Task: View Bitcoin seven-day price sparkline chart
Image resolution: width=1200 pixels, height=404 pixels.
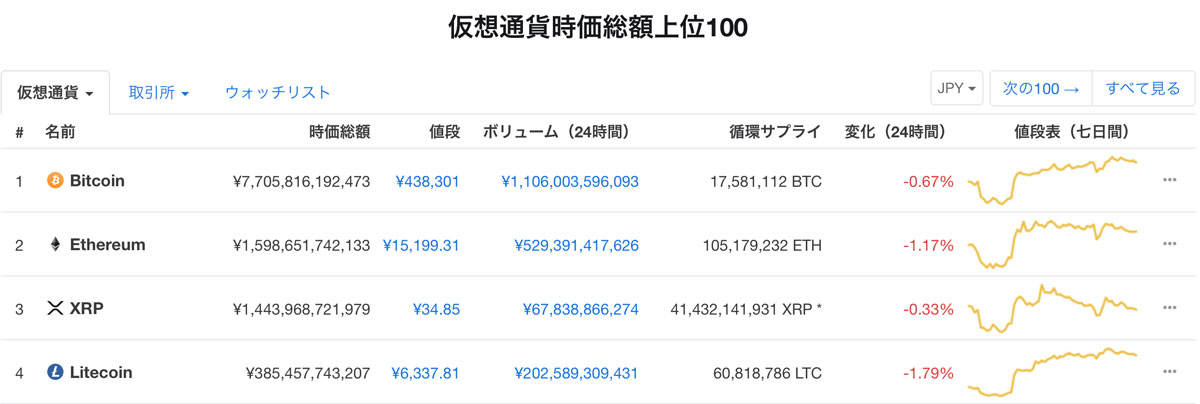Action: pos(1051,181)
